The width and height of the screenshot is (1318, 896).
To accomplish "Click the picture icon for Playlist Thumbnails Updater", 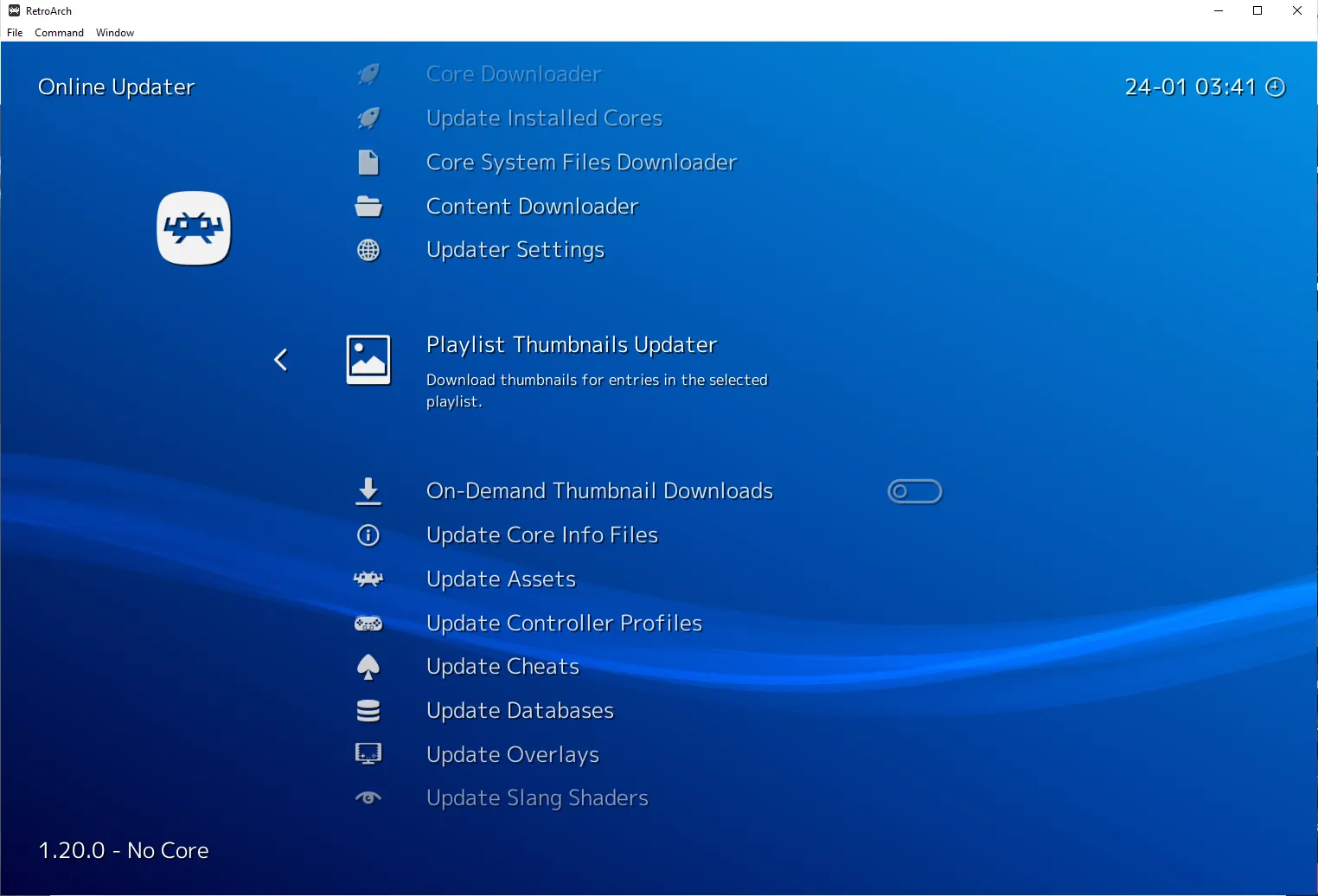I will 368,360.
